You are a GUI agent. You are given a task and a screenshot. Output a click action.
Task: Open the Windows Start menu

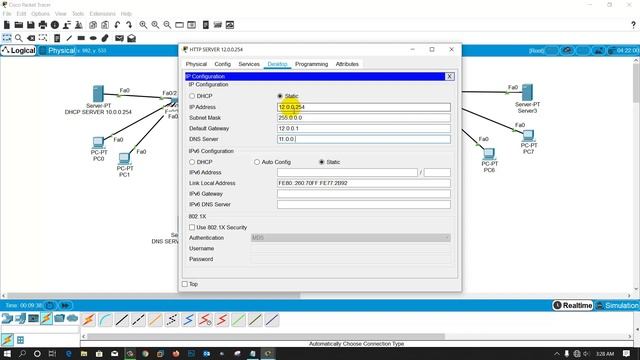[x=7, y=353]
